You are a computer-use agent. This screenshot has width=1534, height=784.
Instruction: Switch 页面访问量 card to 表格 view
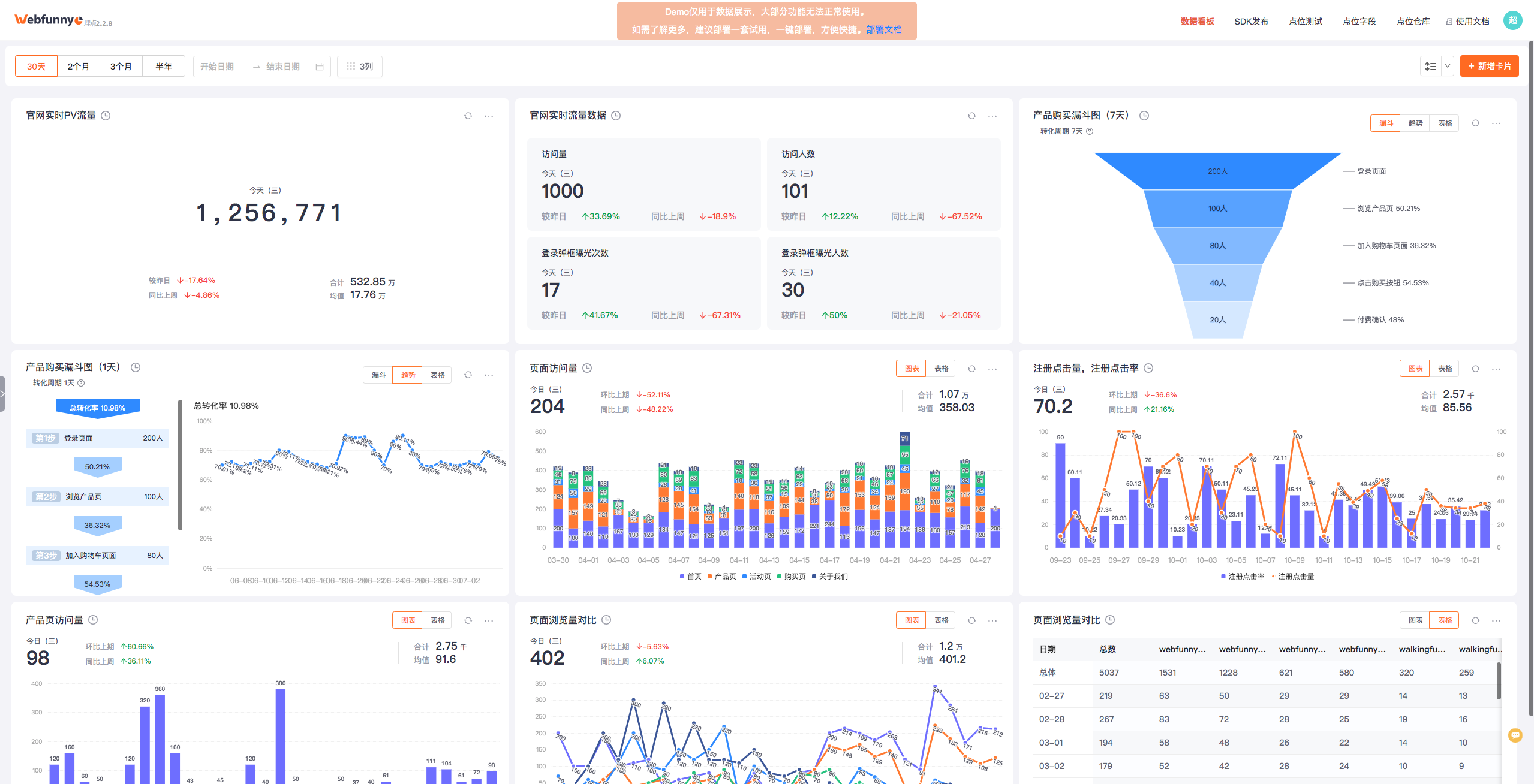tap(941, 369)
